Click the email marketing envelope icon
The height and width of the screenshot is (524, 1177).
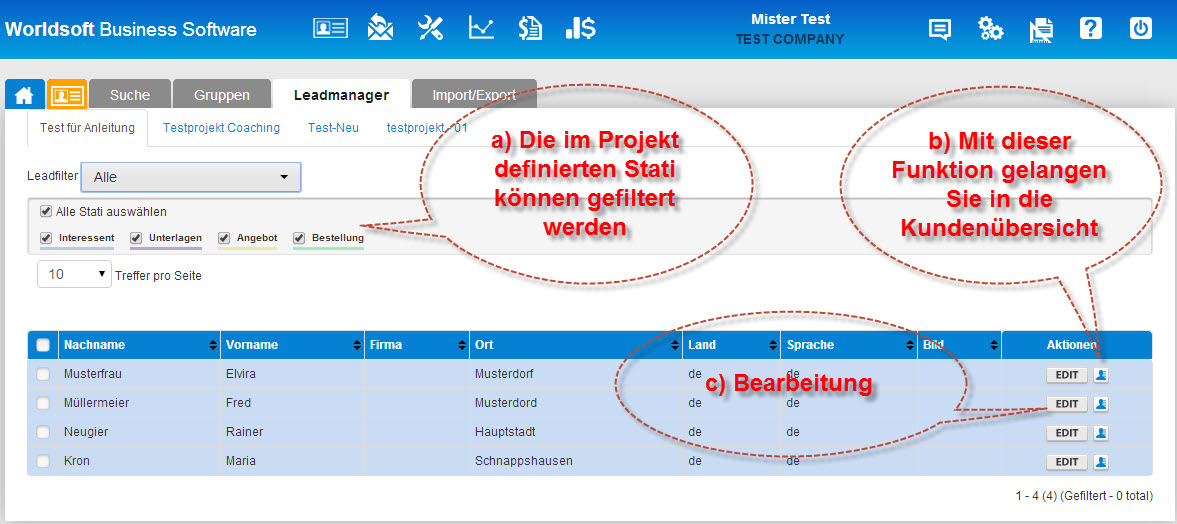tap(380, 28)
